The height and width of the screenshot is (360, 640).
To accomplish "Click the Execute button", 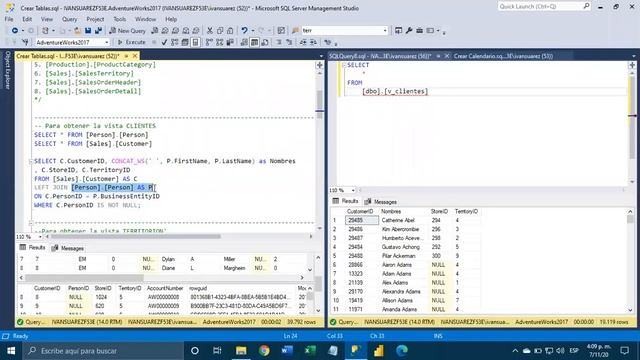I will coord(131,42).
